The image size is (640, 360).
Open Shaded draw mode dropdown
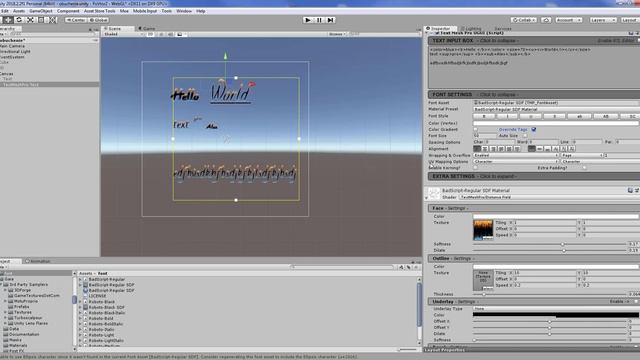(123, 34)
